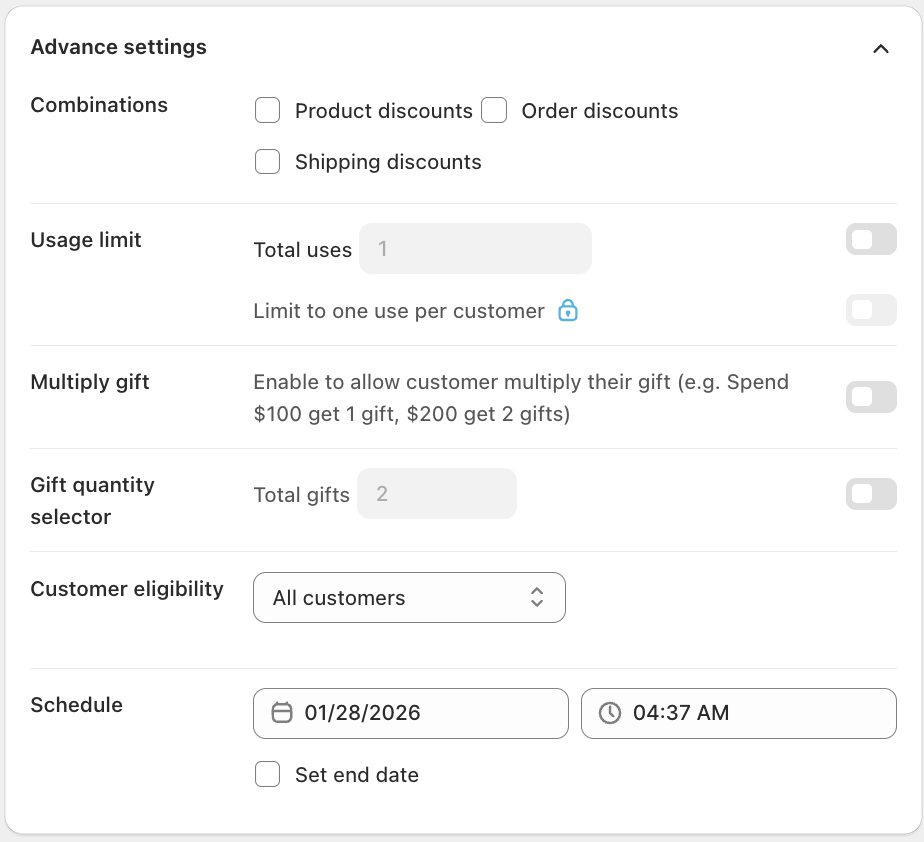Open the 01/28/2026 start date field
Screen dimensions: 924x842
pyautogui.click(x=411, y=713)
